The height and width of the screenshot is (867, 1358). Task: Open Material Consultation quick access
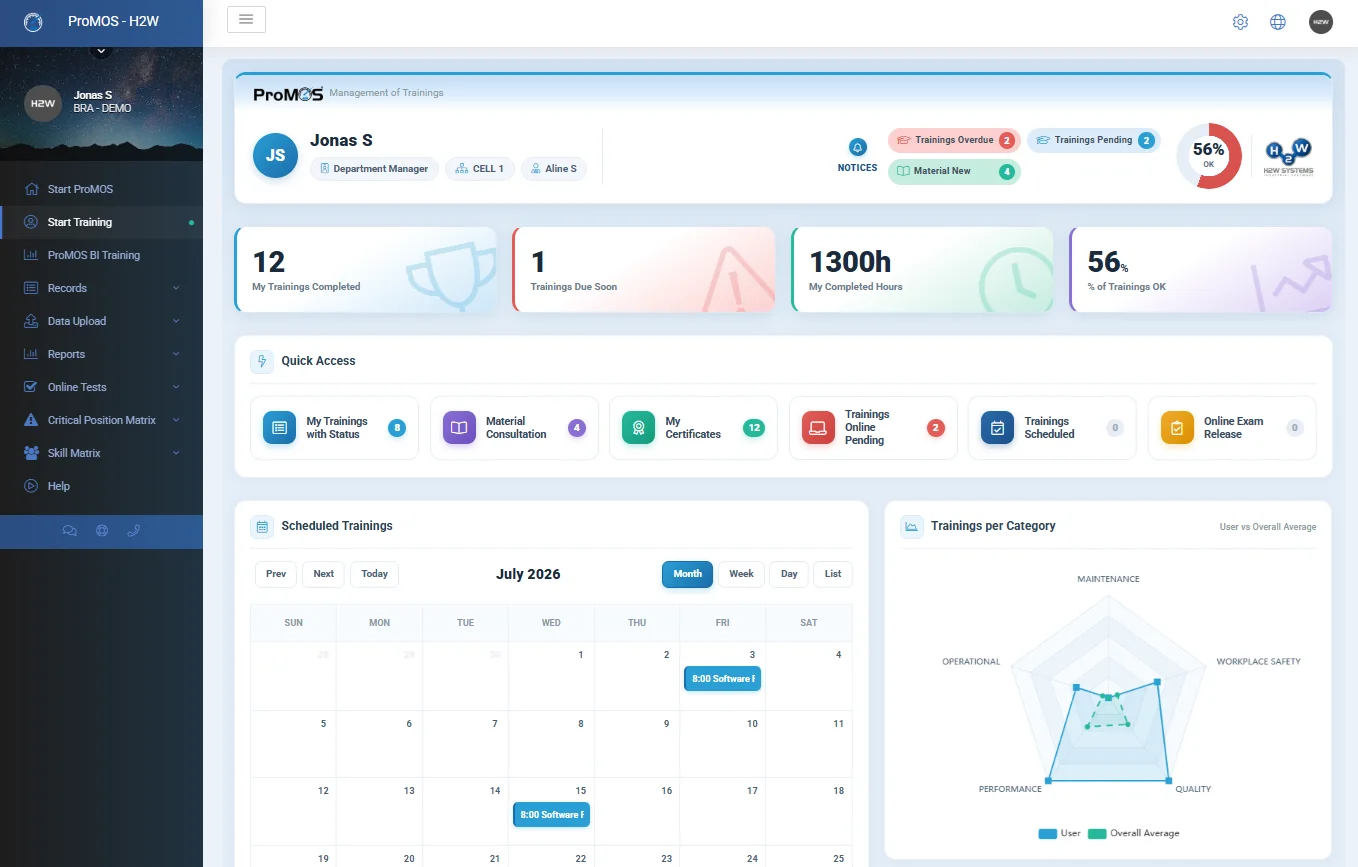coord(514,428)
